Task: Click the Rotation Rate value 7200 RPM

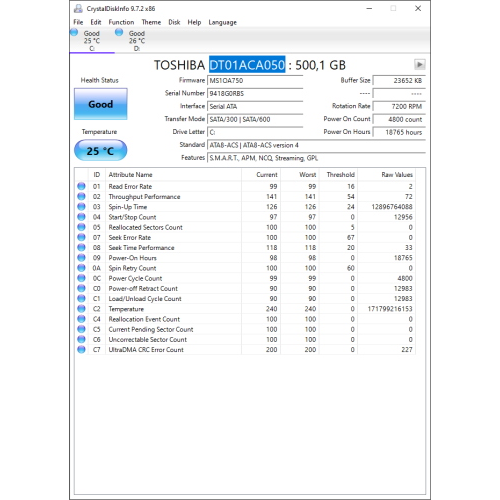Action: tap(399, 107)
